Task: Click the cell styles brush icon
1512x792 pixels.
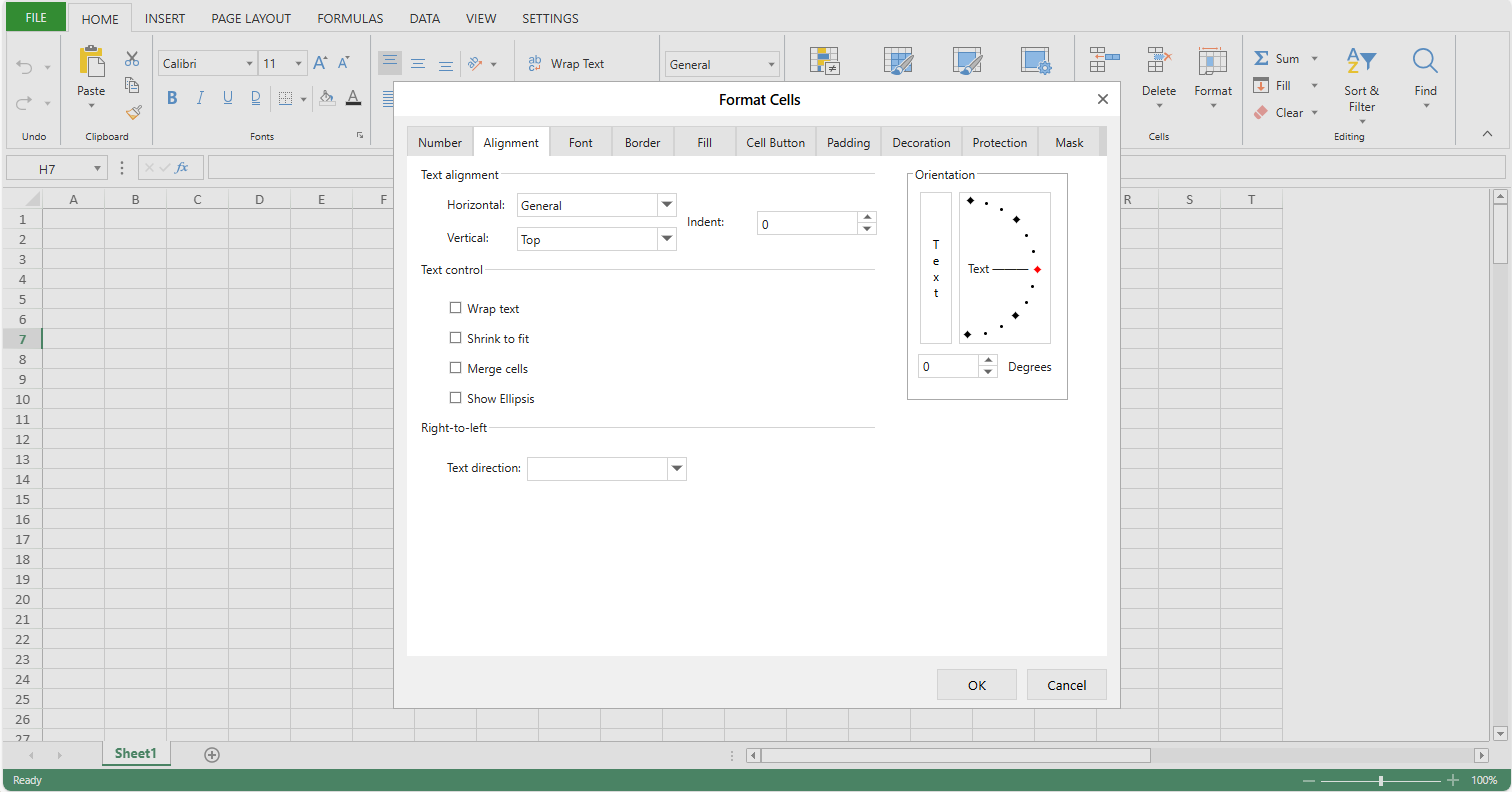Action: point(967,61)
